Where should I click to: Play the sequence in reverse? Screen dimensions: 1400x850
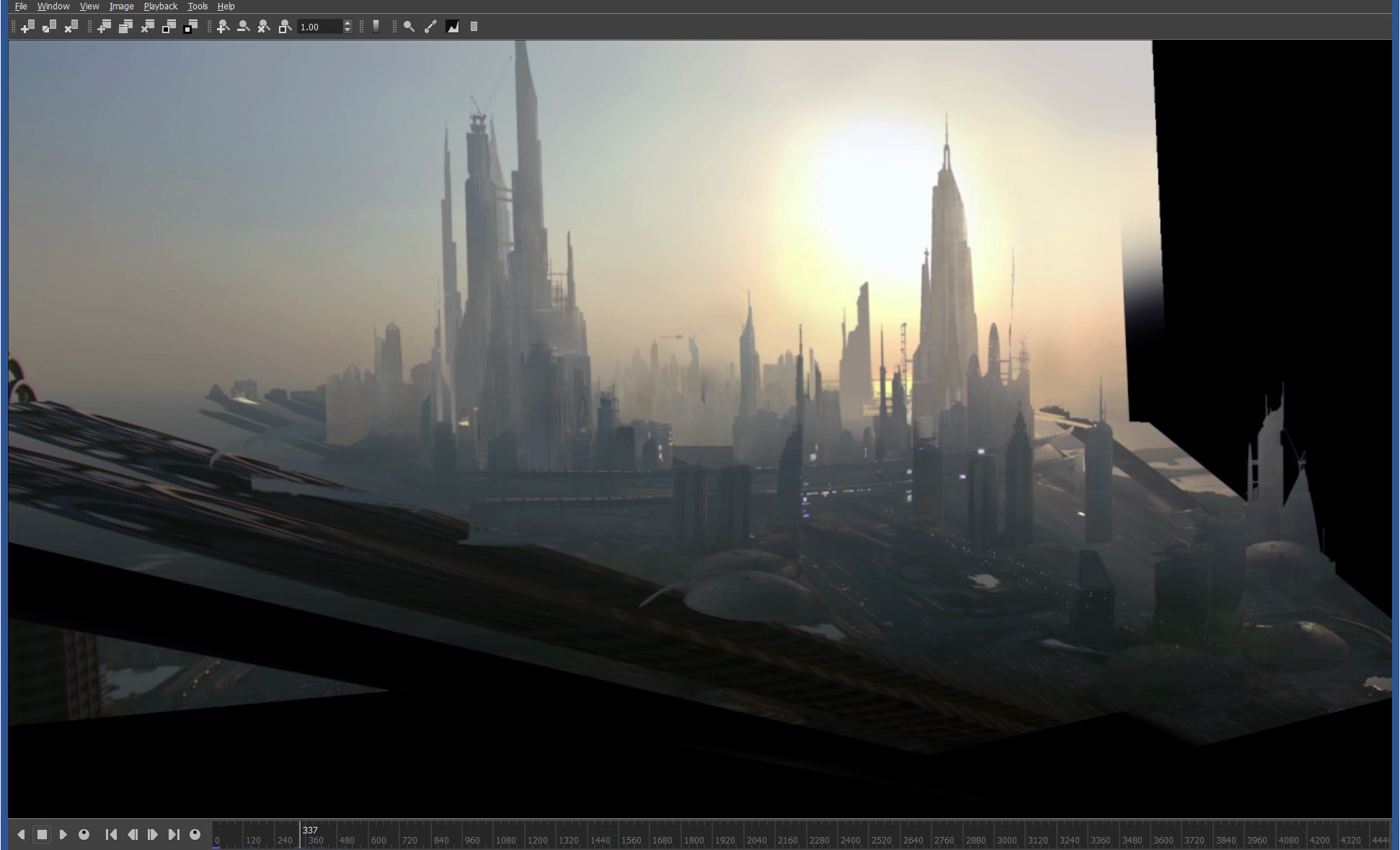21,834
